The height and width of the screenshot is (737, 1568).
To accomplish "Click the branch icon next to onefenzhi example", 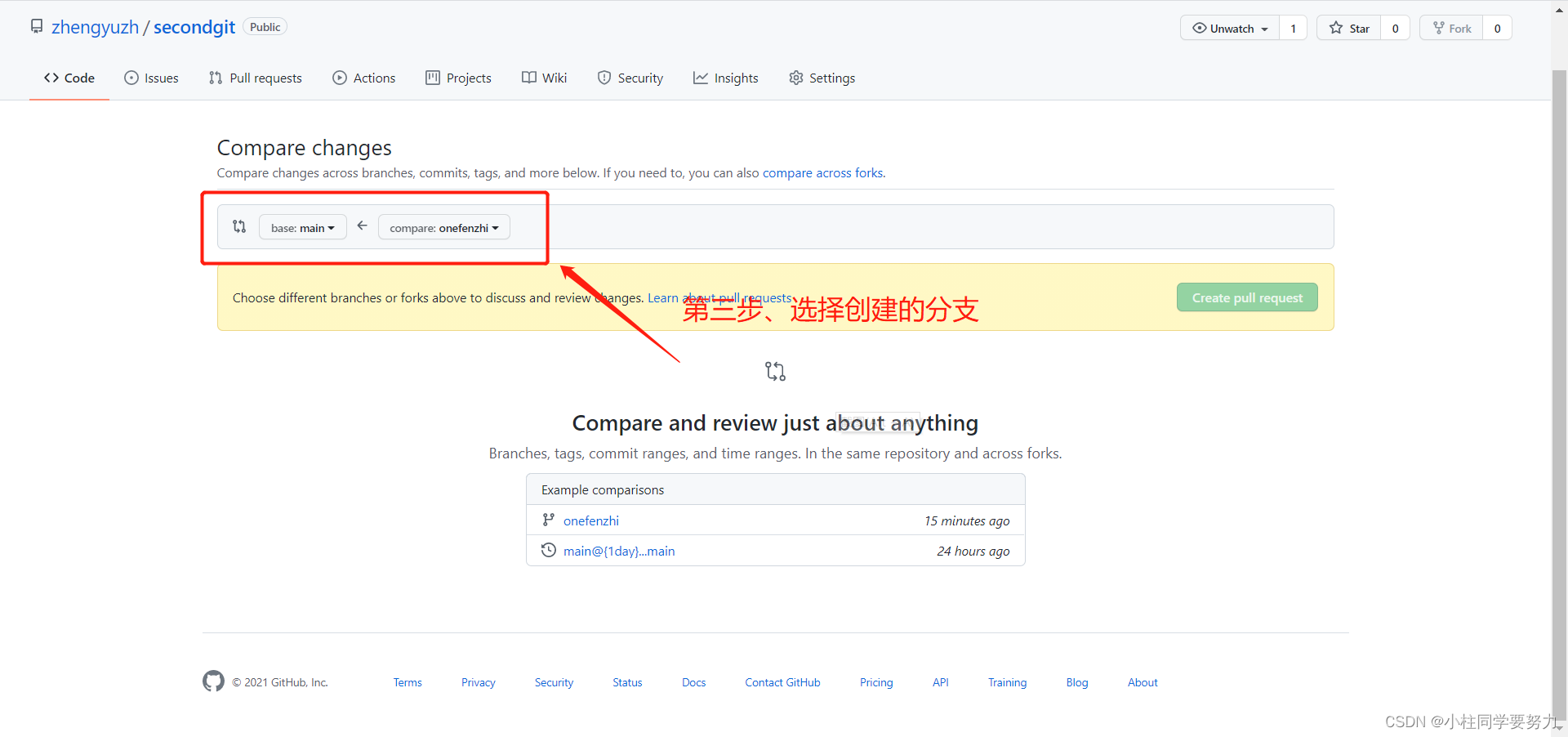I will [548, 520].
